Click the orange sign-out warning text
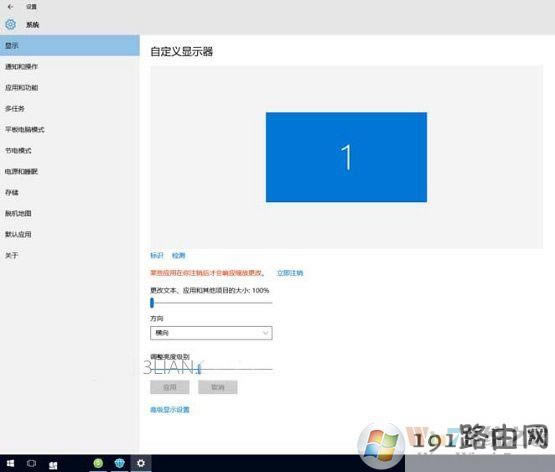 [207, 273]
